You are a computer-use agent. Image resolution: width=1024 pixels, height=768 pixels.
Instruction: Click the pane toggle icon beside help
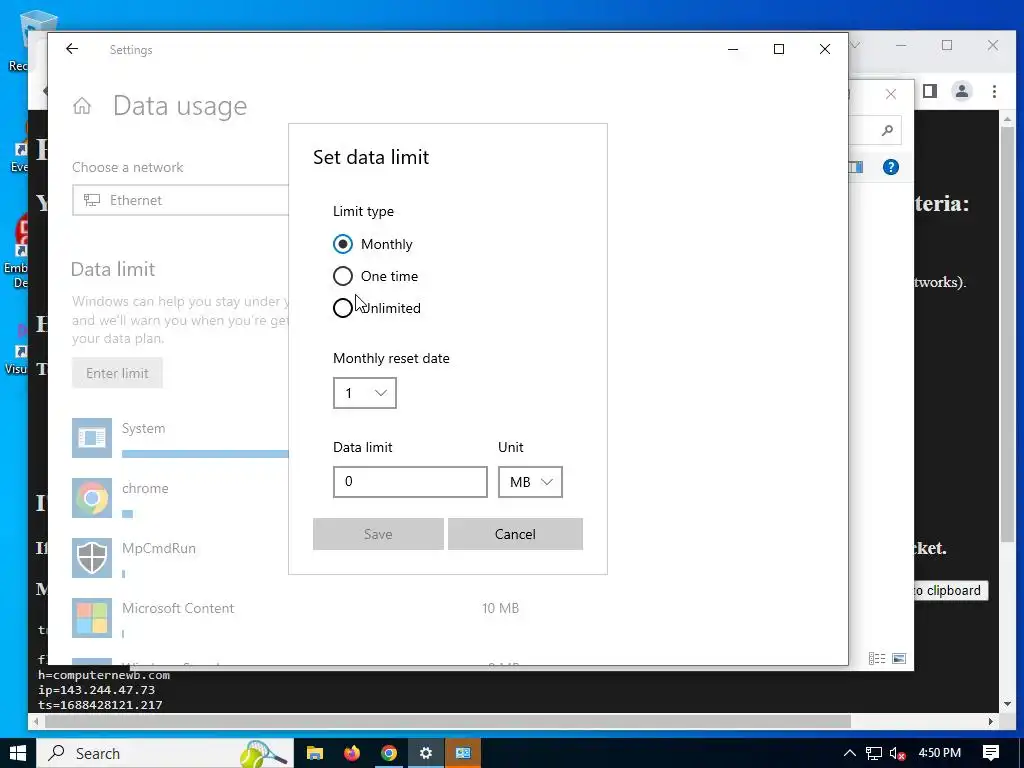[856, 167]
